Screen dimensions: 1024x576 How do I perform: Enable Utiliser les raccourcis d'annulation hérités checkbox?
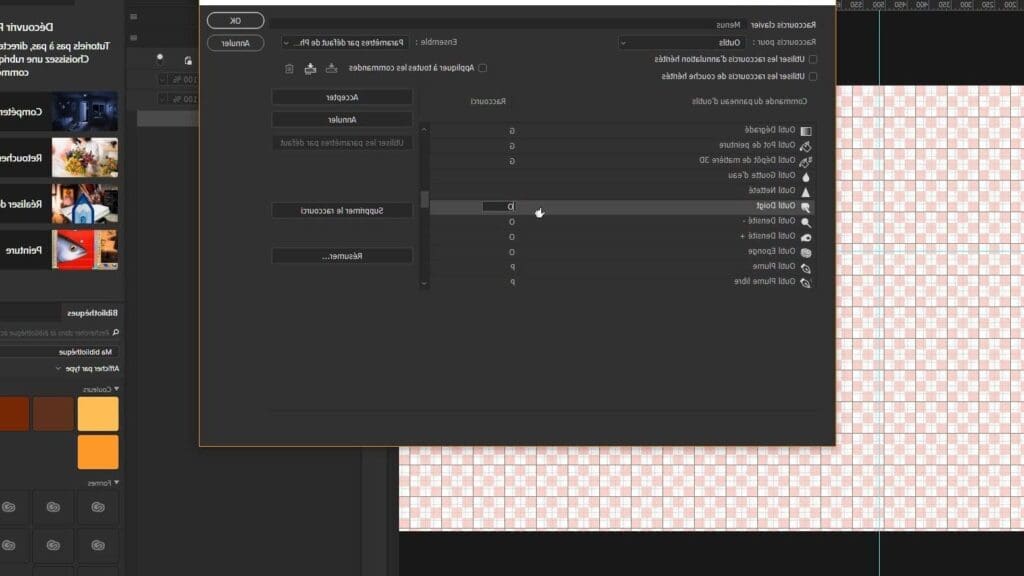(813, 59)
